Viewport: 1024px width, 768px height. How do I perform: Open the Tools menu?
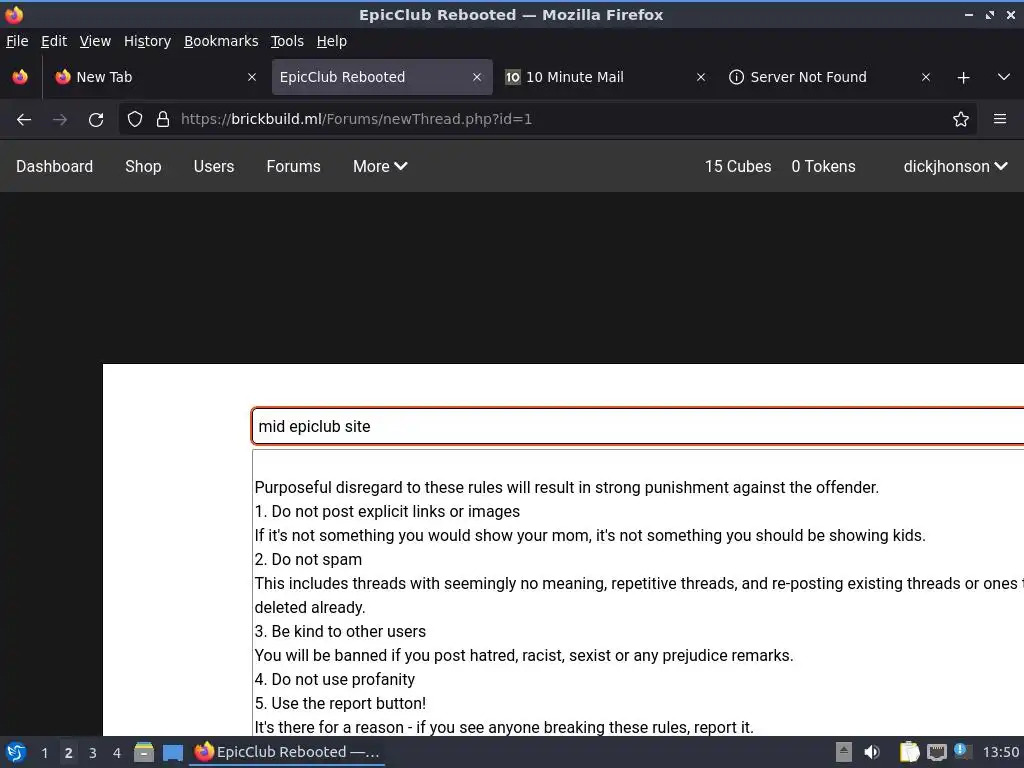287,41
